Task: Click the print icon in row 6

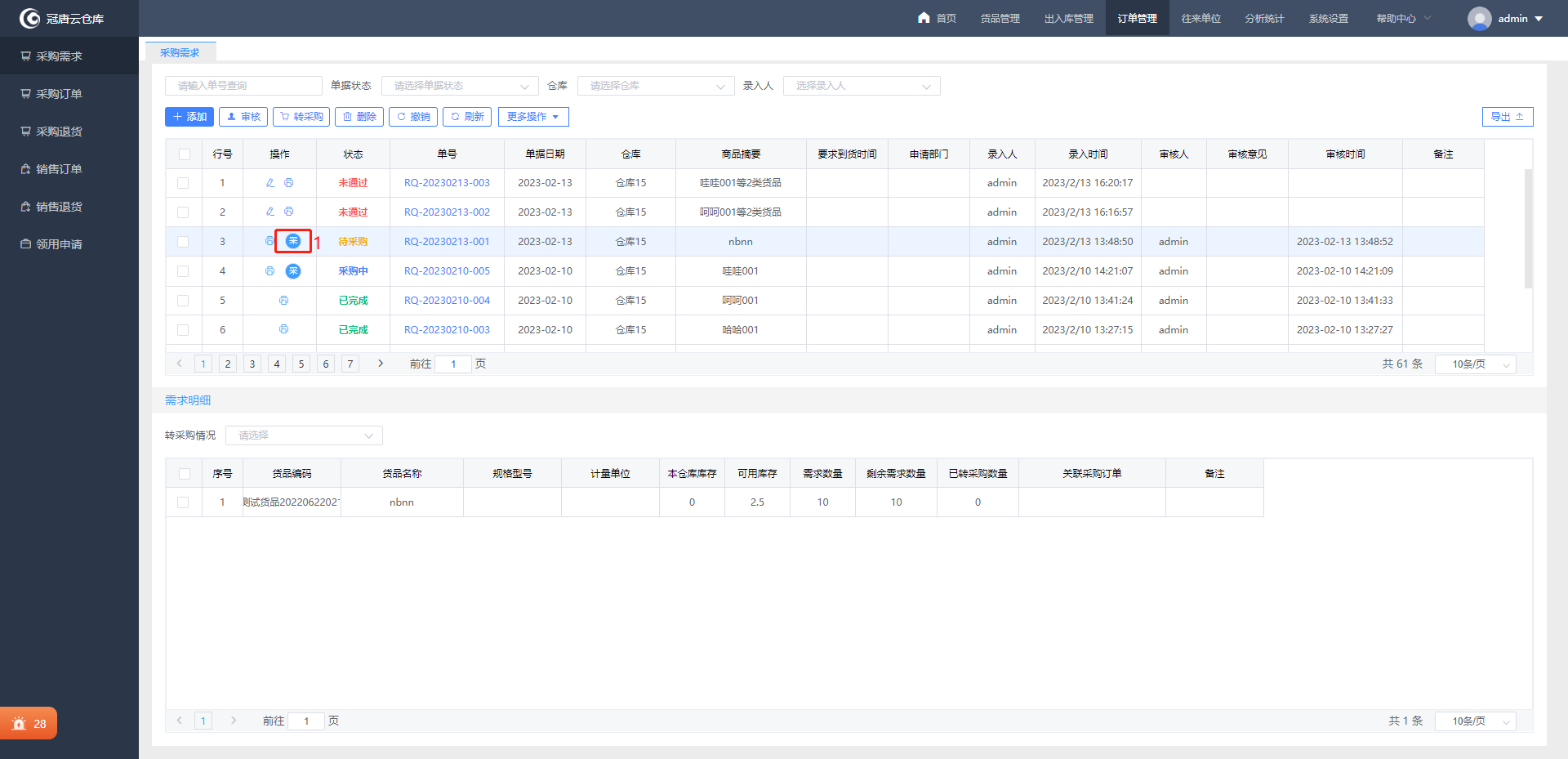Action: (283, 329)
